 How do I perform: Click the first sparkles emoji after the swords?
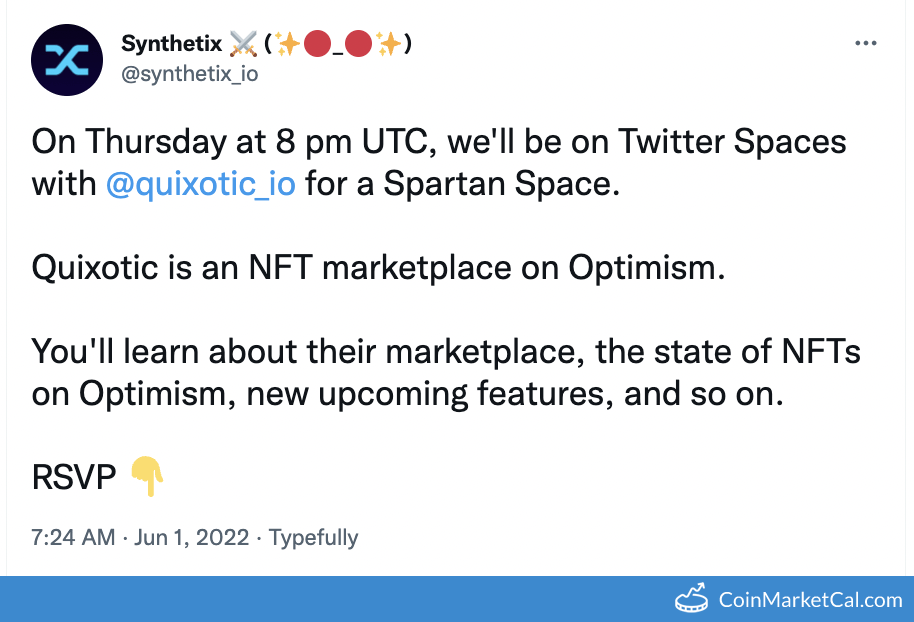coord(288,44)
